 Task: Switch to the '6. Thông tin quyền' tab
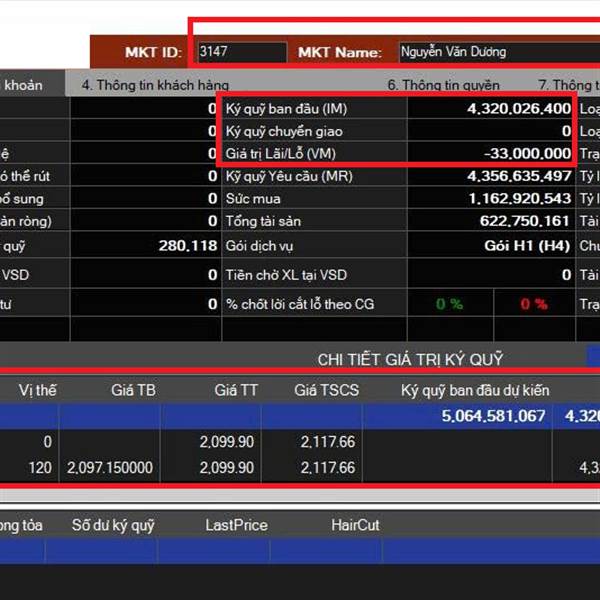tap(443, 85)
